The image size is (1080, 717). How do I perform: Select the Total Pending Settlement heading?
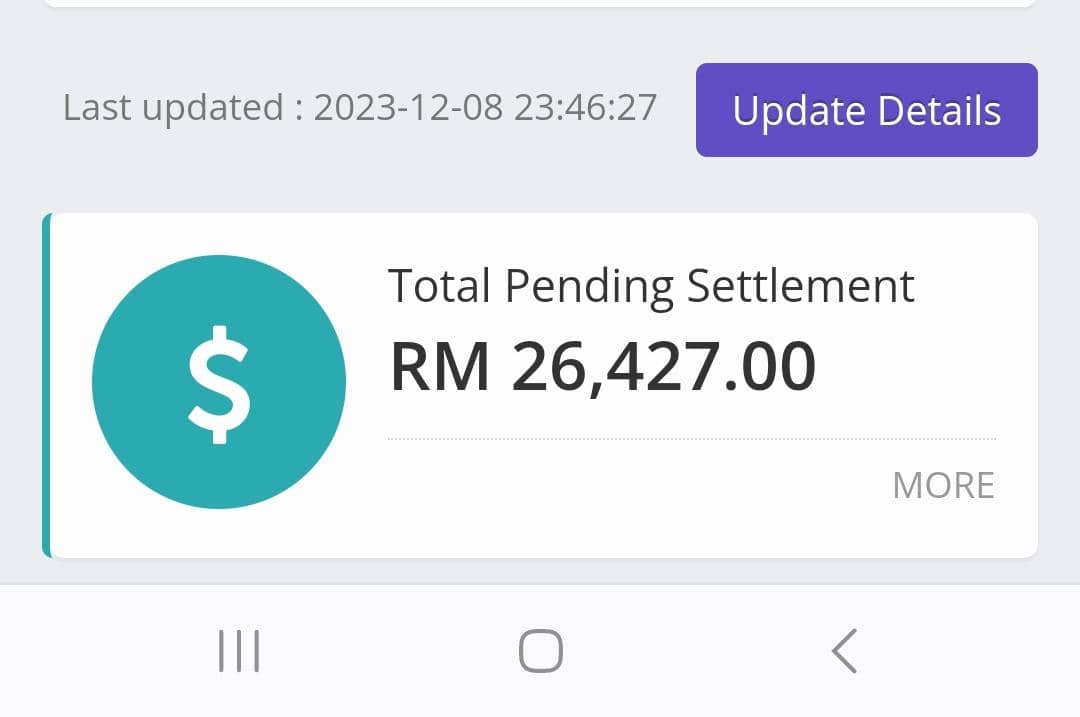650,286
